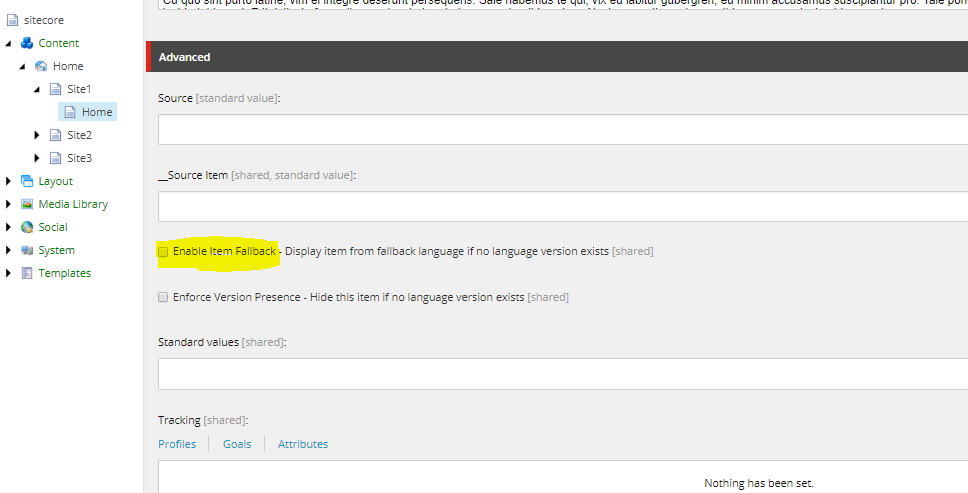Click the Layout icon
The width and height of the screenshot is (968, 493).
pos(27,181)
